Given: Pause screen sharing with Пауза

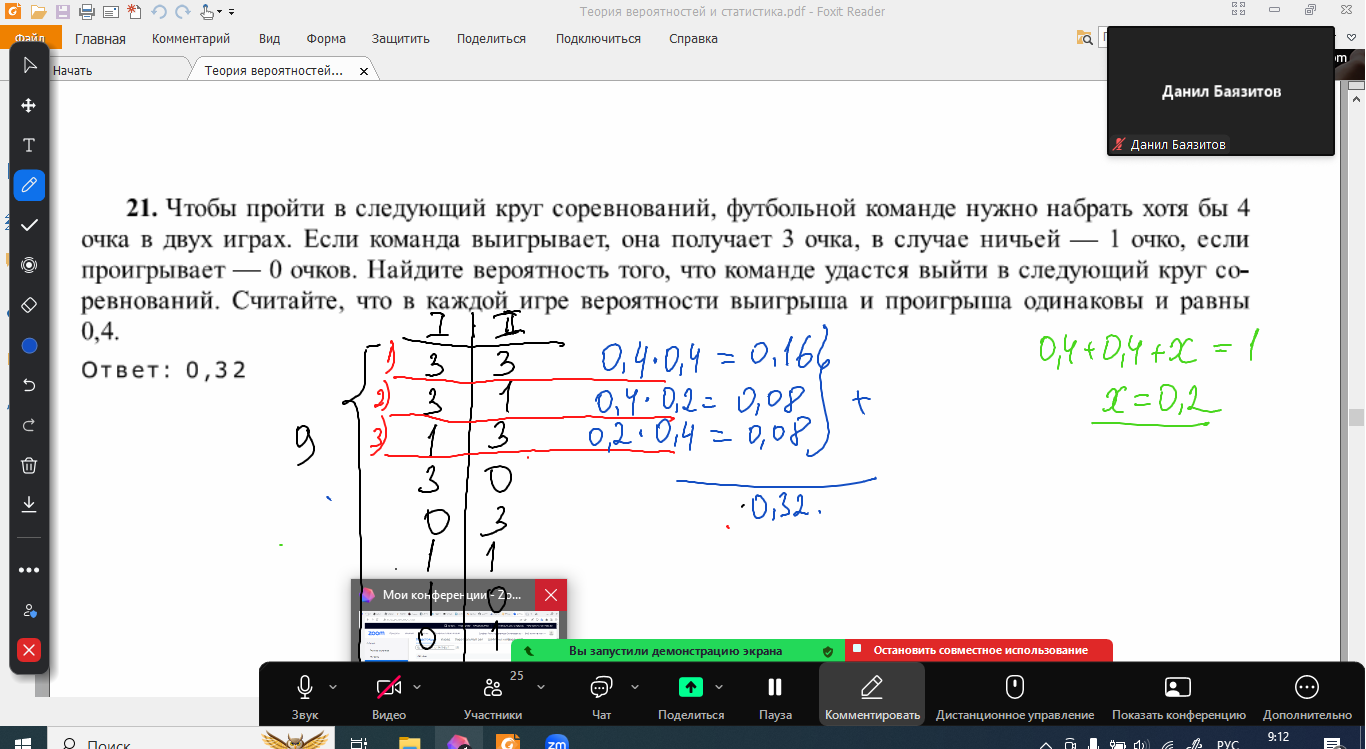Looking at the screenshot, I should [774, 696].
